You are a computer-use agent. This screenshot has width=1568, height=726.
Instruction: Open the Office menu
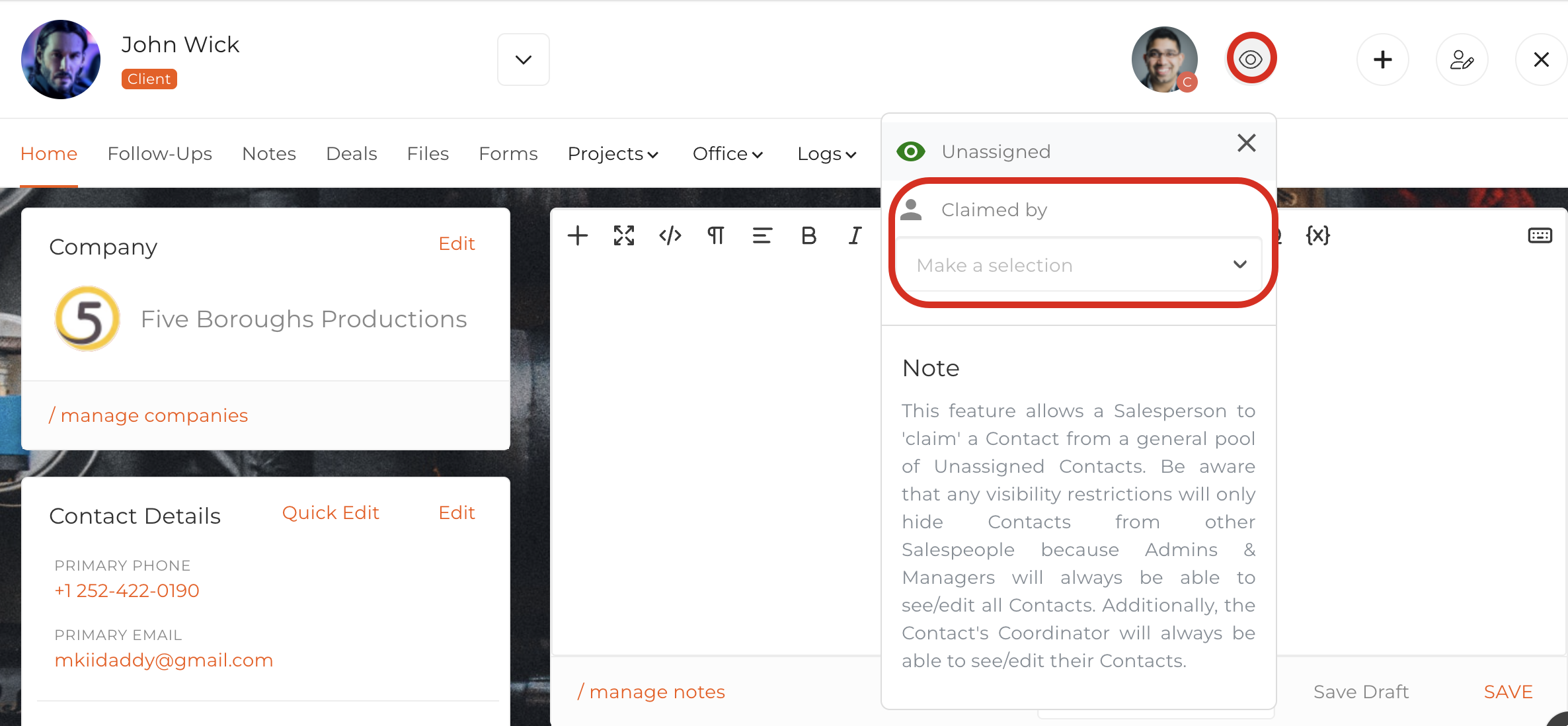(728, 154)
